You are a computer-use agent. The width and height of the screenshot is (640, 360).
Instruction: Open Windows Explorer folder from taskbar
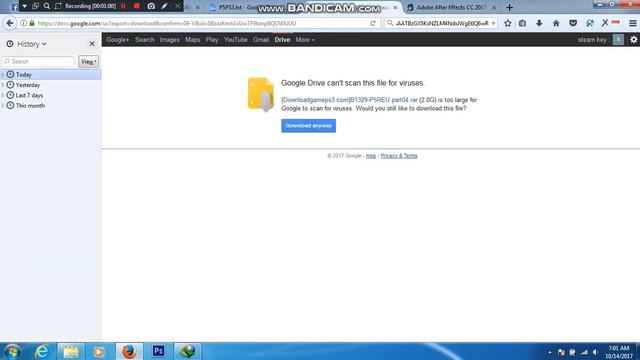click(71, 351)
